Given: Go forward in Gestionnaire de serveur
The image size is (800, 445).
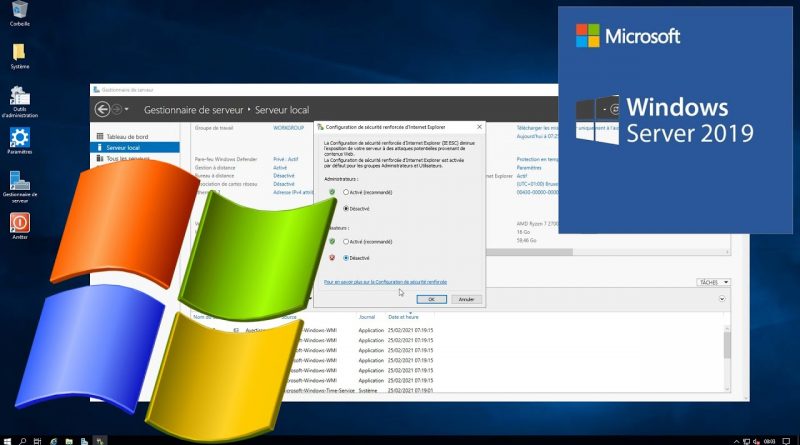Looking at the screenshot, I should 117,109.
